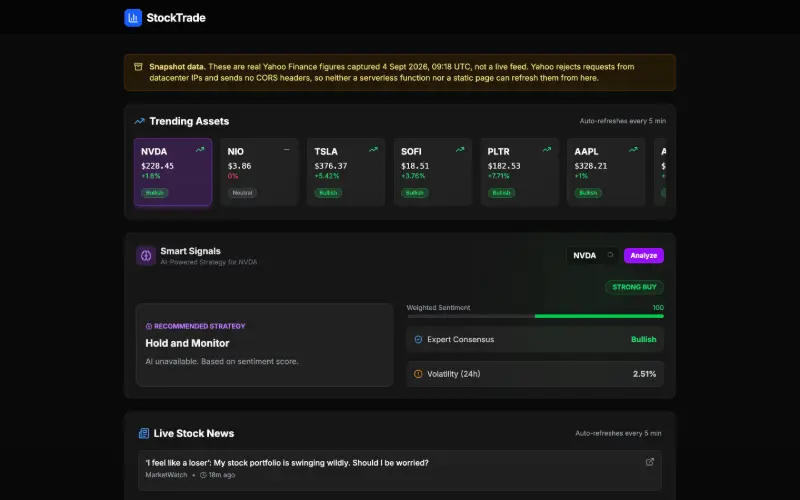Click the Expert Consensus Bullish value
This screenshot has height=500, width=800.
tap(643, 340)
